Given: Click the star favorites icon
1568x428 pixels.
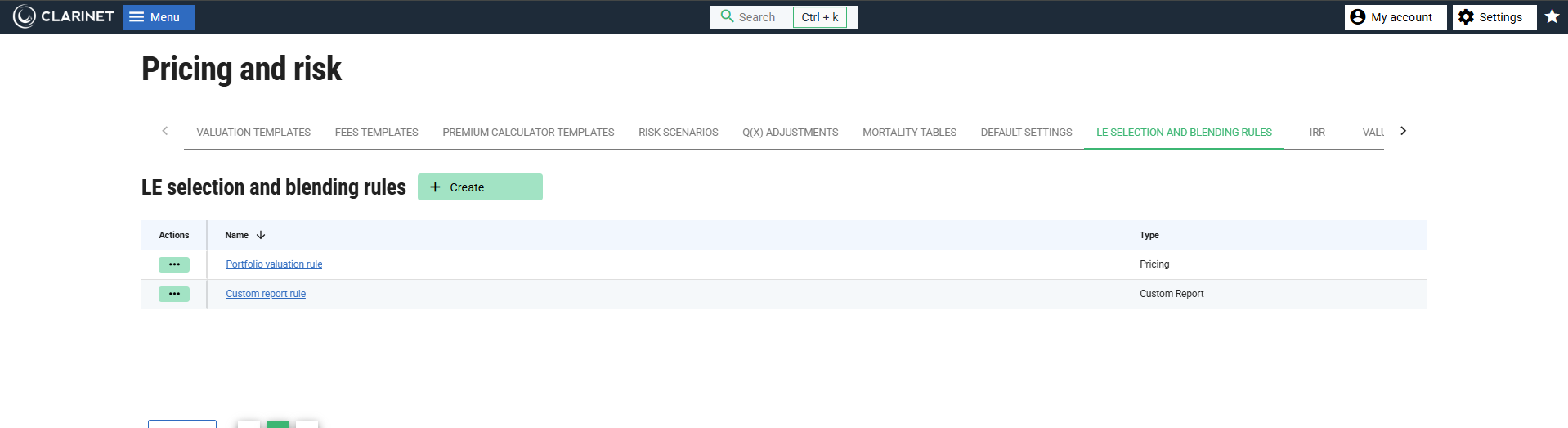Looking at the screenshot, I should tap(1552, 17).
